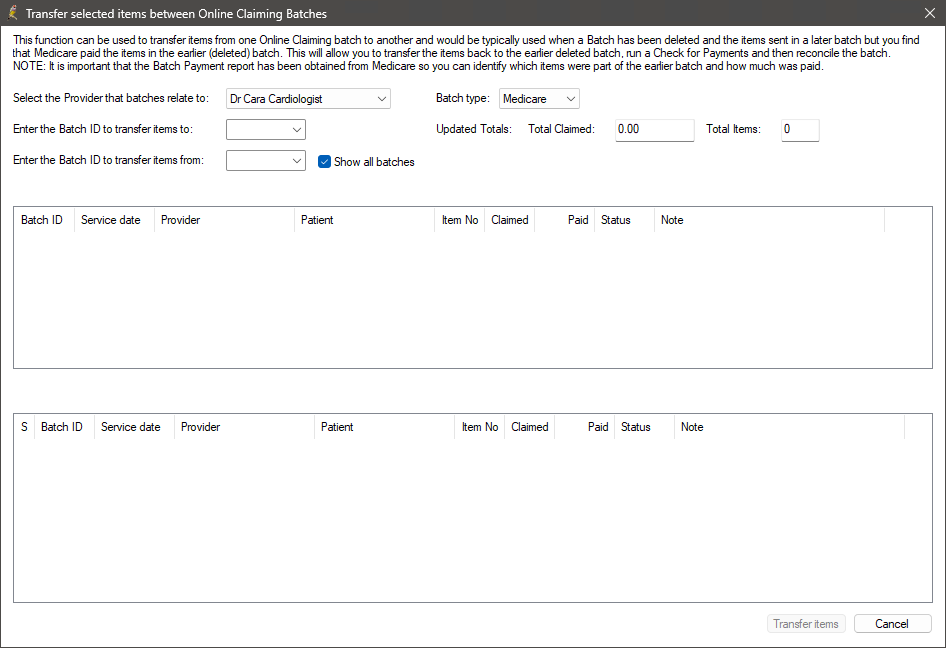
Task: Sort upper table by Batch ID column
Action: (x=44, y=220)
